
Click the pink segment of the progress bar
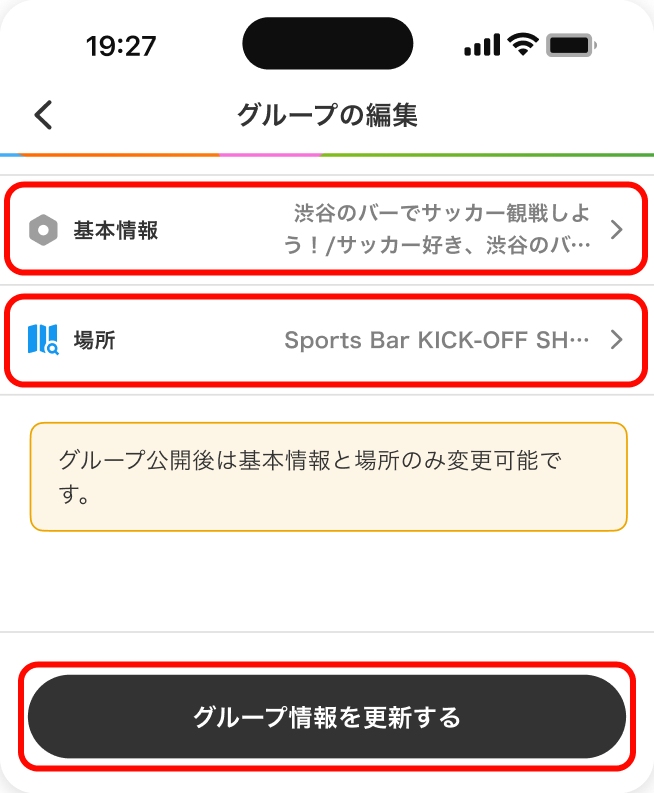(270, 155)
